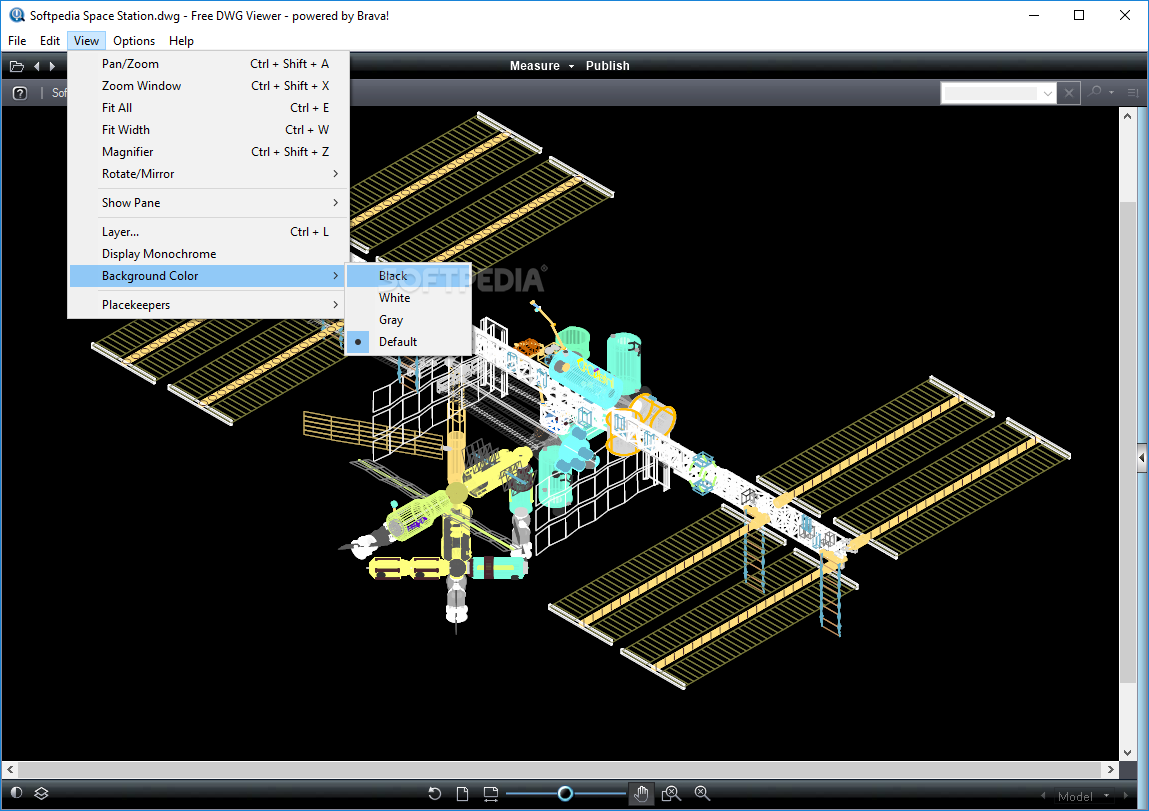Click into the search text field
The image size is (1149, 811).
tap(991, 93)
